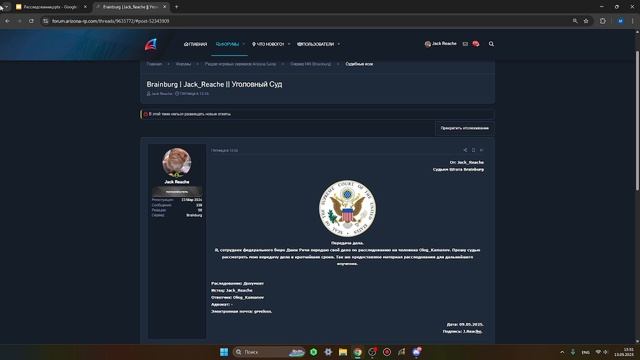The height and width of the screenshot is (360, 640).
Task: Click the thread start date under title
Action: point(194,93)
